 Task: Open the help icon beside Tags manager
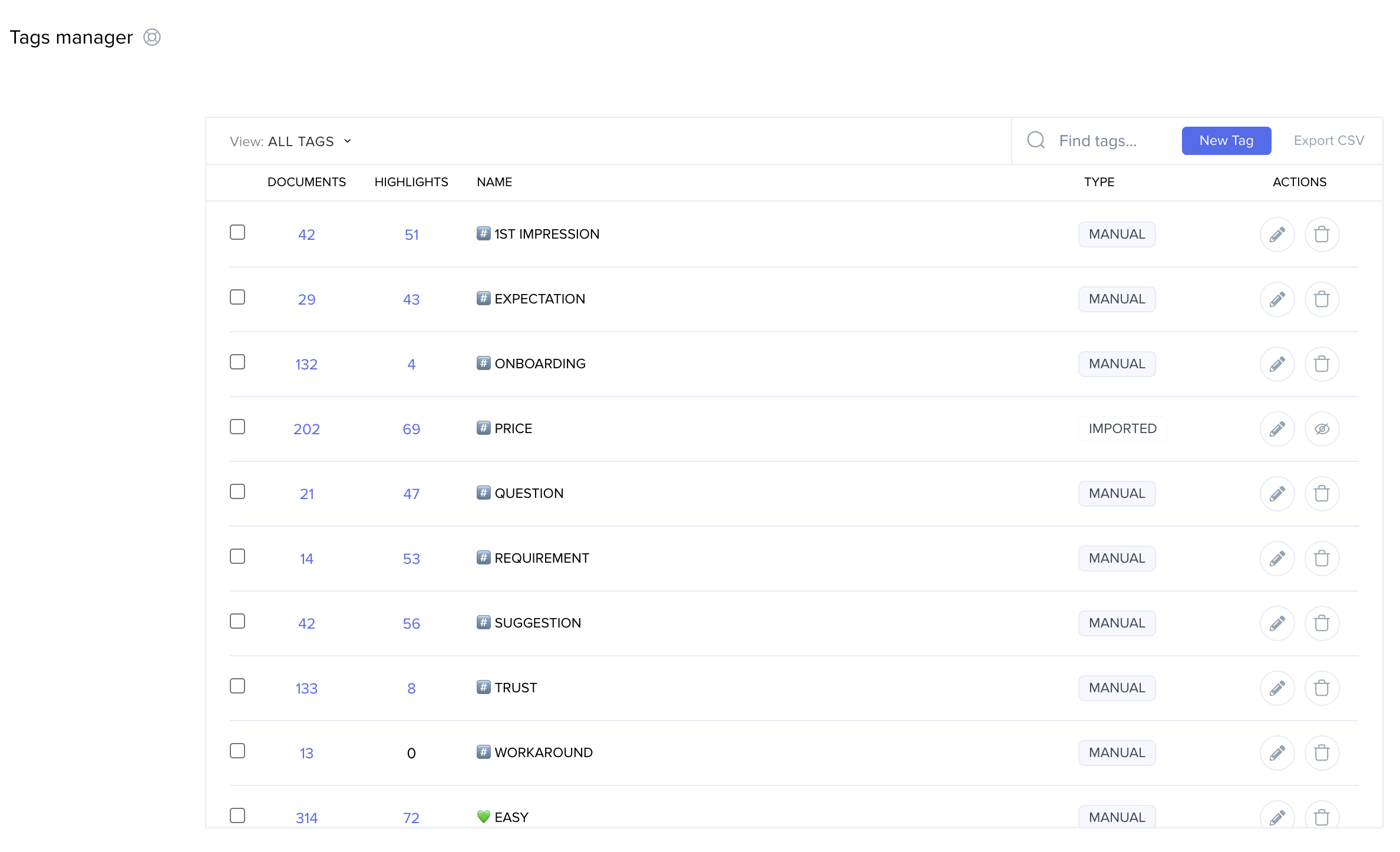(152, 37)
